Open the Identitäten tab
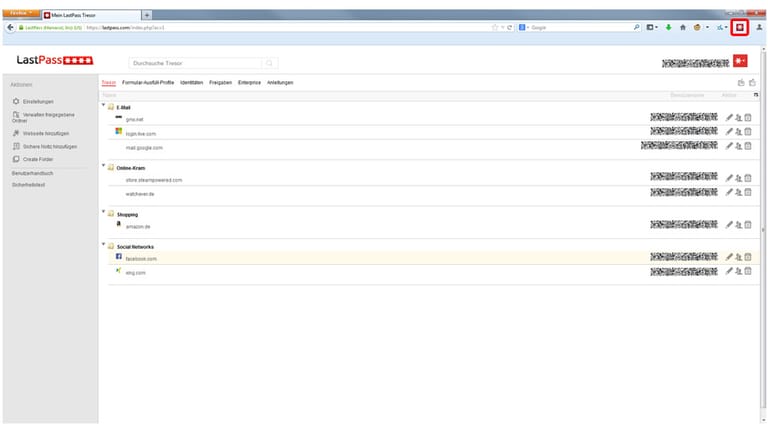 coord(192,83)
